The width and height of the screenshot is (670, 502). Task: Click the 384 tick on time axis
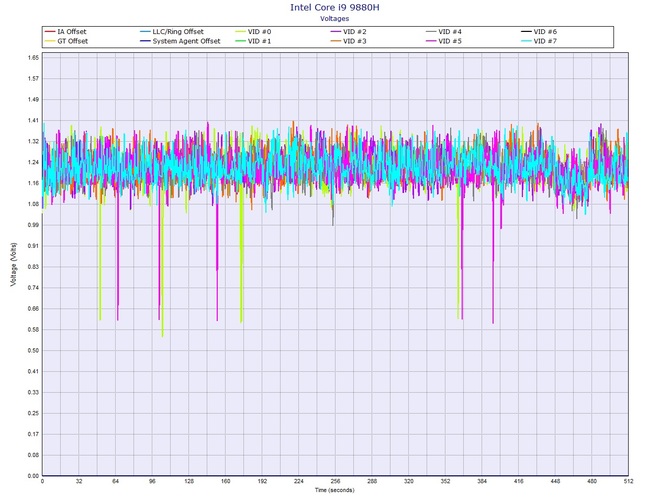(x=482, y=481)
